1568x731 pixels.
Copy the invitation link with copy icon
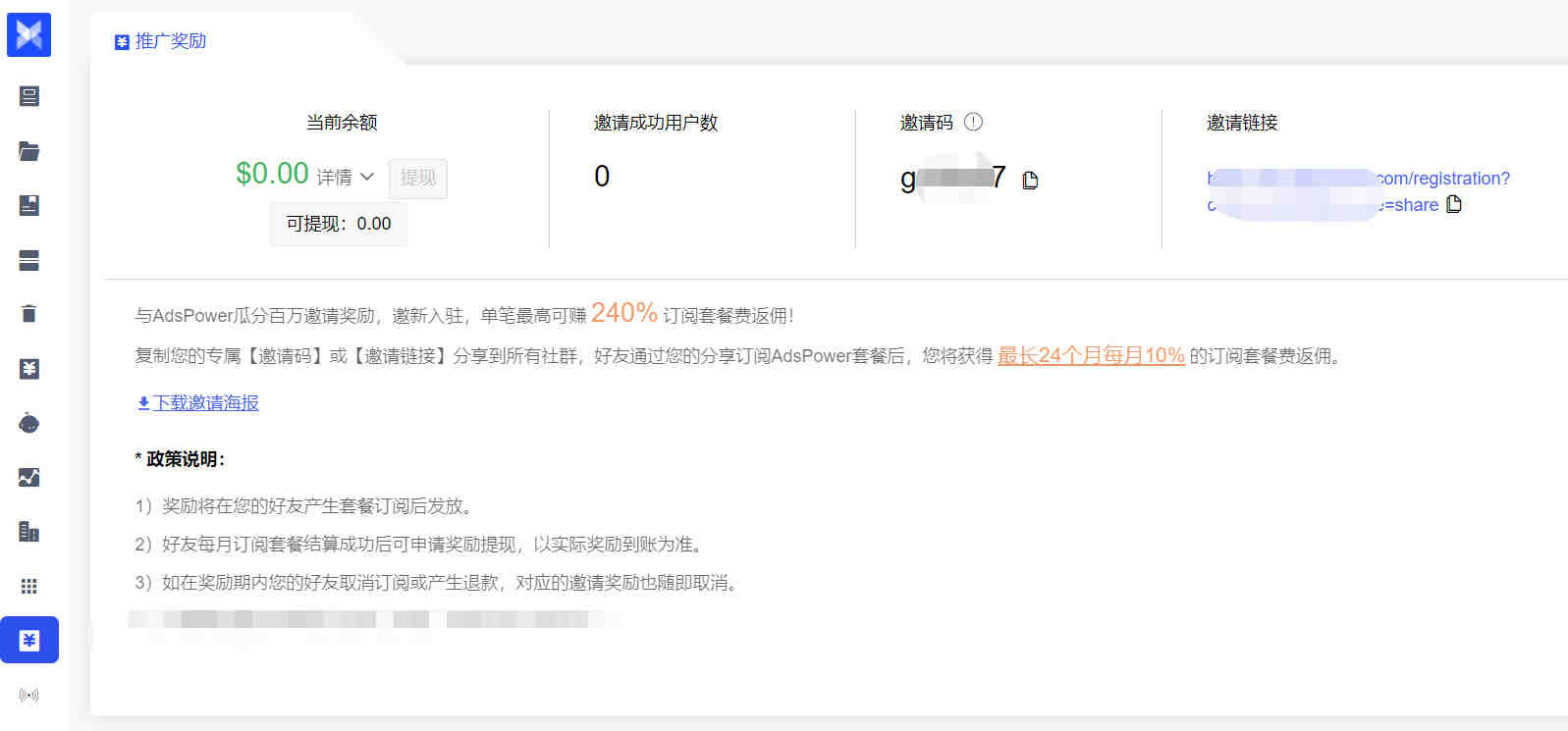pos(1454,204)
